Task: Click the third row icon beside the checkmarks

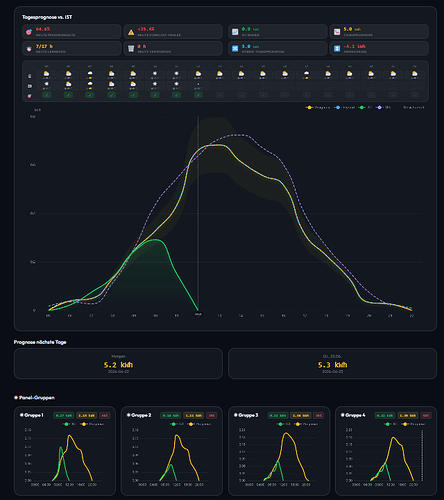Action: (30, 96)
